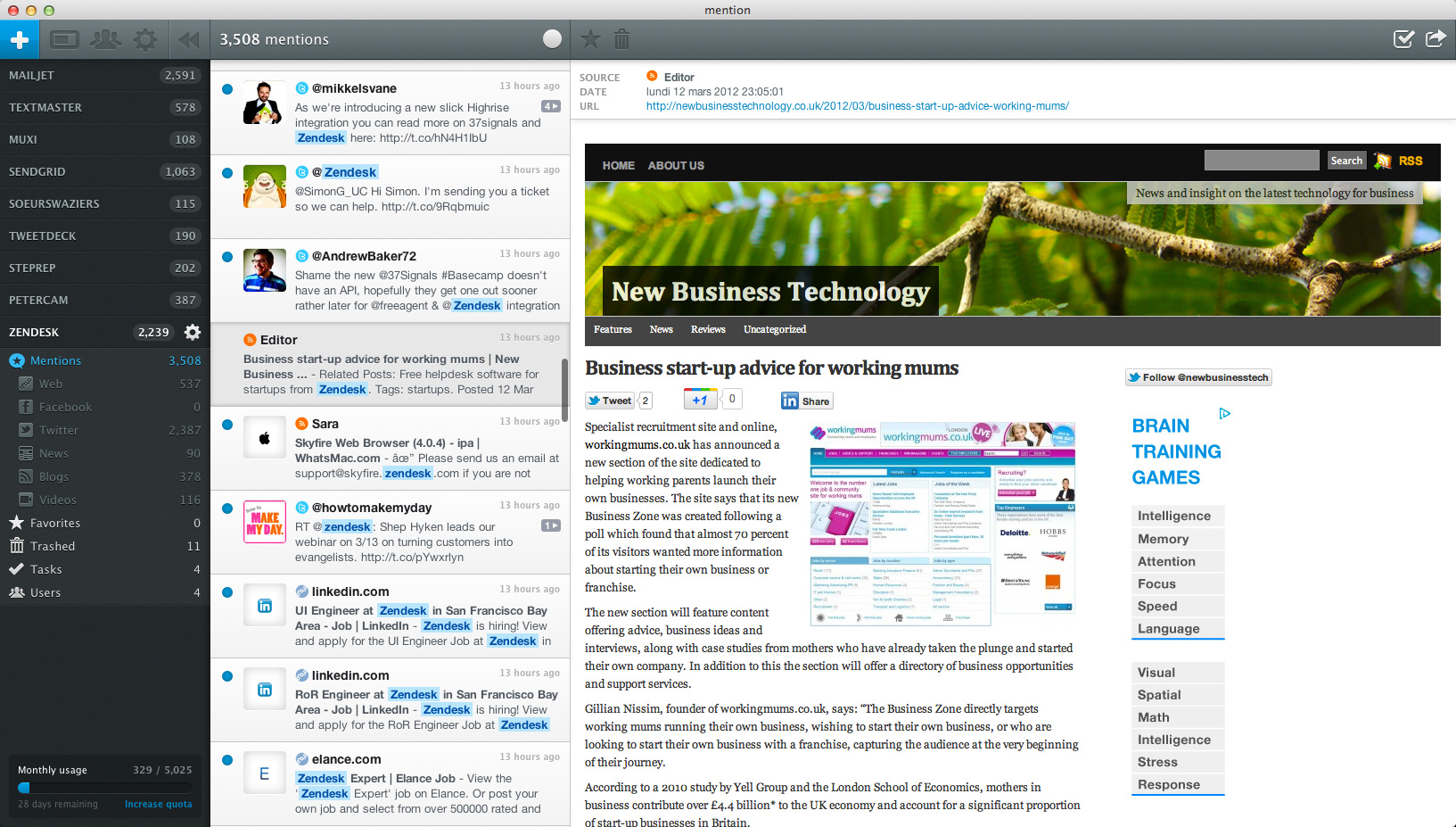Image resolution: width=1456 pixels, height=827 pixels.
Task: Click the website Search button
Action: [1346, 161]
